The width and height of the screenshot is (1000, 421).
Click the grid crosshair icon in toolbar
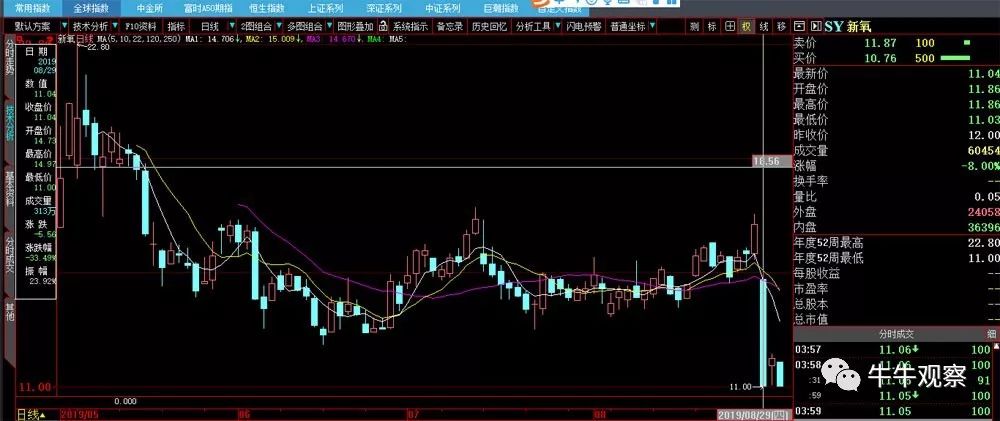click(730, 27)
